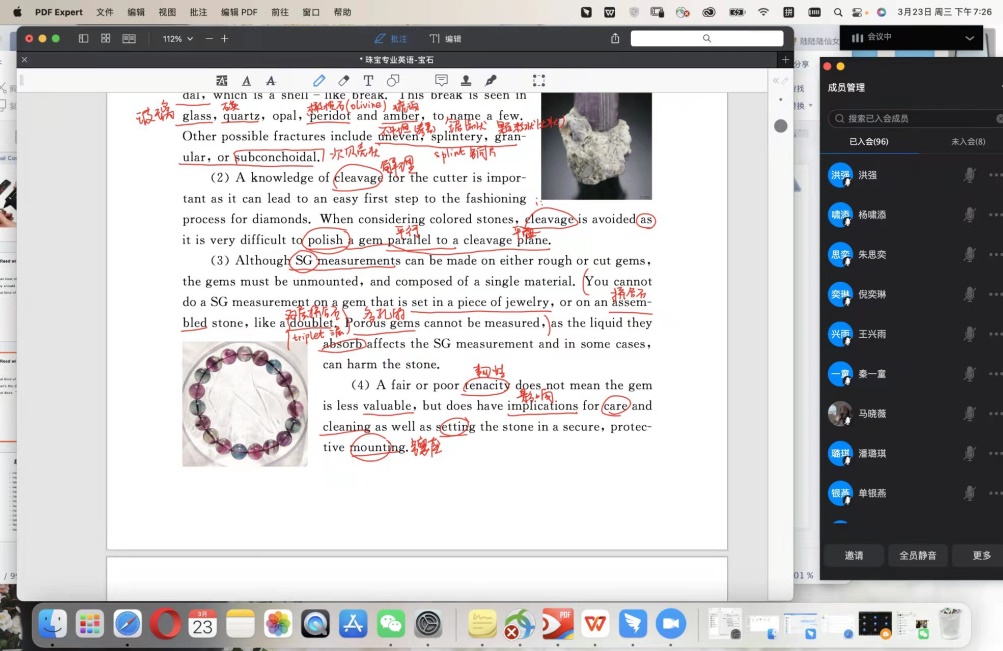Click the 搜索已入会成员 search field

coord(915,118)
